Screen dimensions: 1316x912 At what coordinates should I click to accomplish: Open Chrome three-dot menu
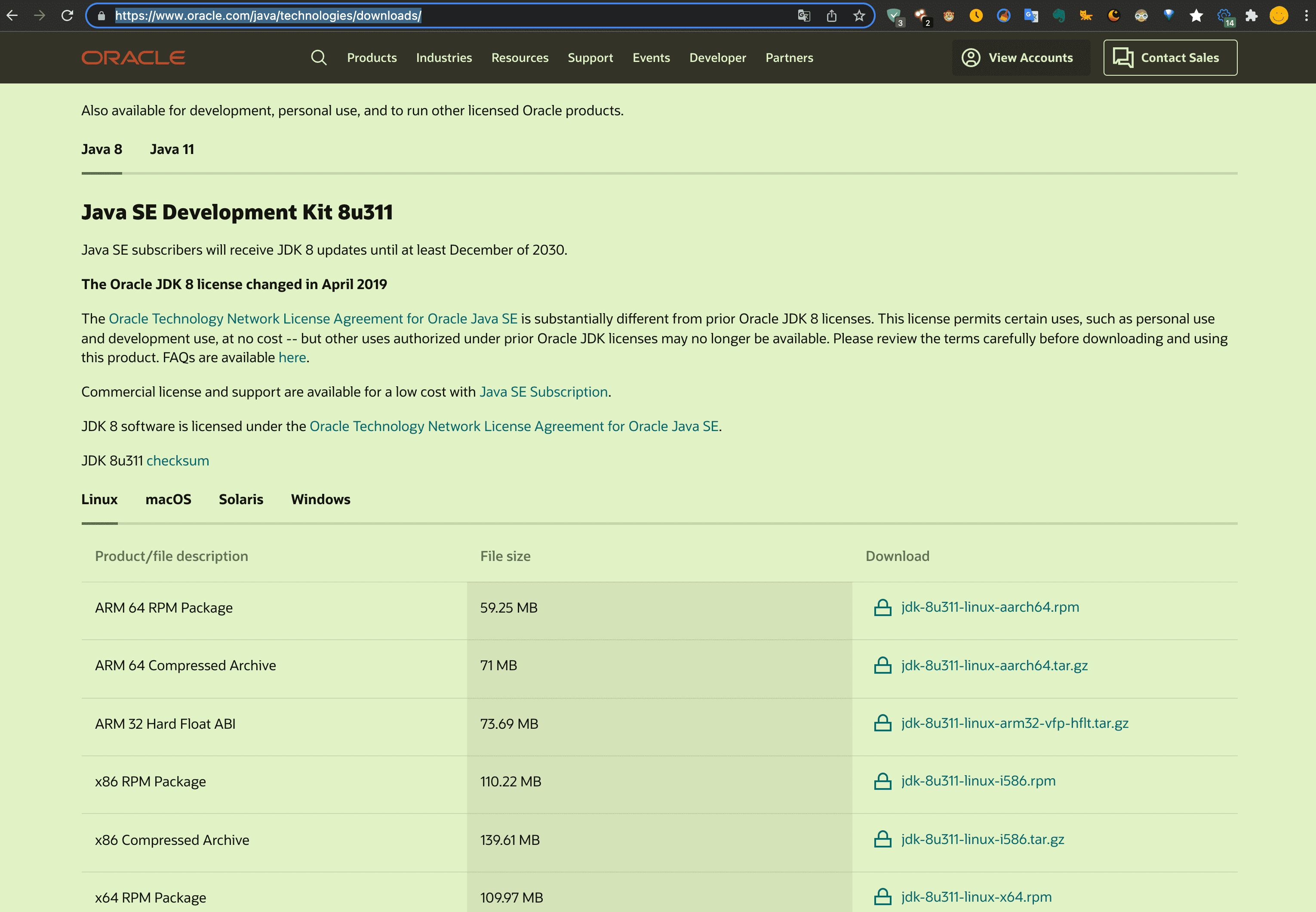point(1306,15)
